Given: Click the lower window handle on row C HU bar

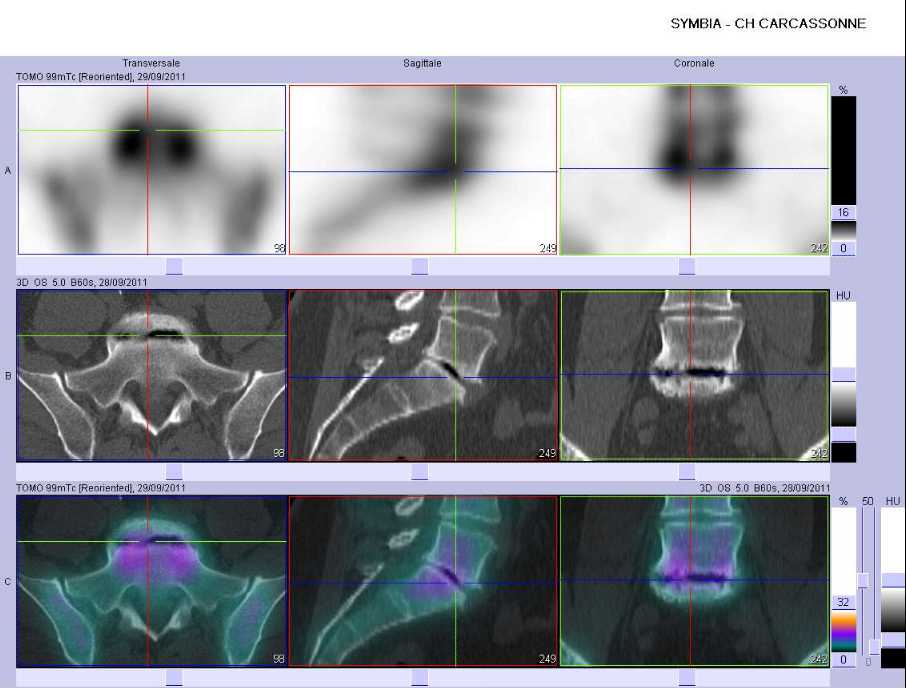Looking at the screenshot, I should tap(893, 639).
